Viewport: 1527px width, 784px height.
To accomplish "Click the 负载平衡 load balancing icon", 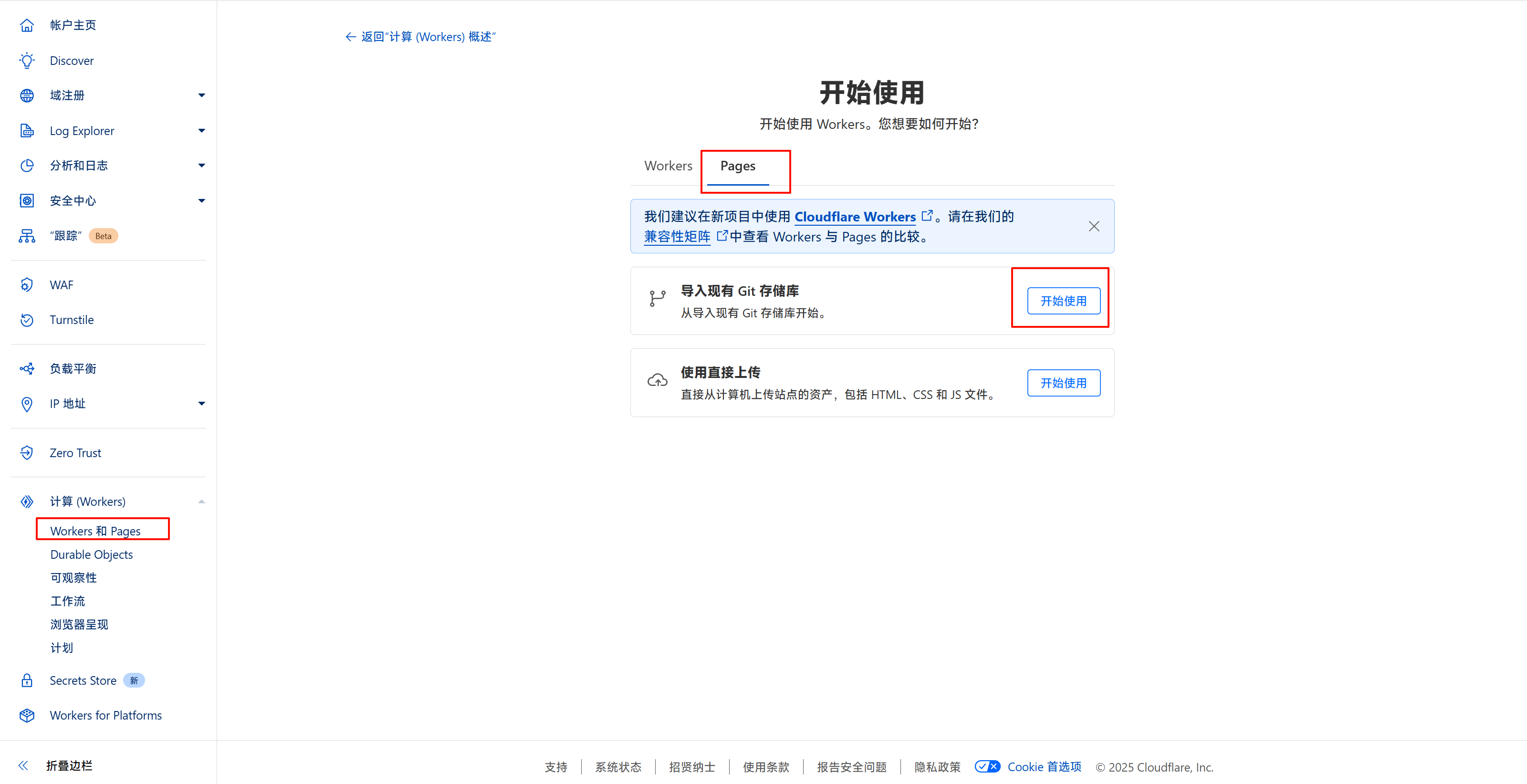I will click(27, 368).
